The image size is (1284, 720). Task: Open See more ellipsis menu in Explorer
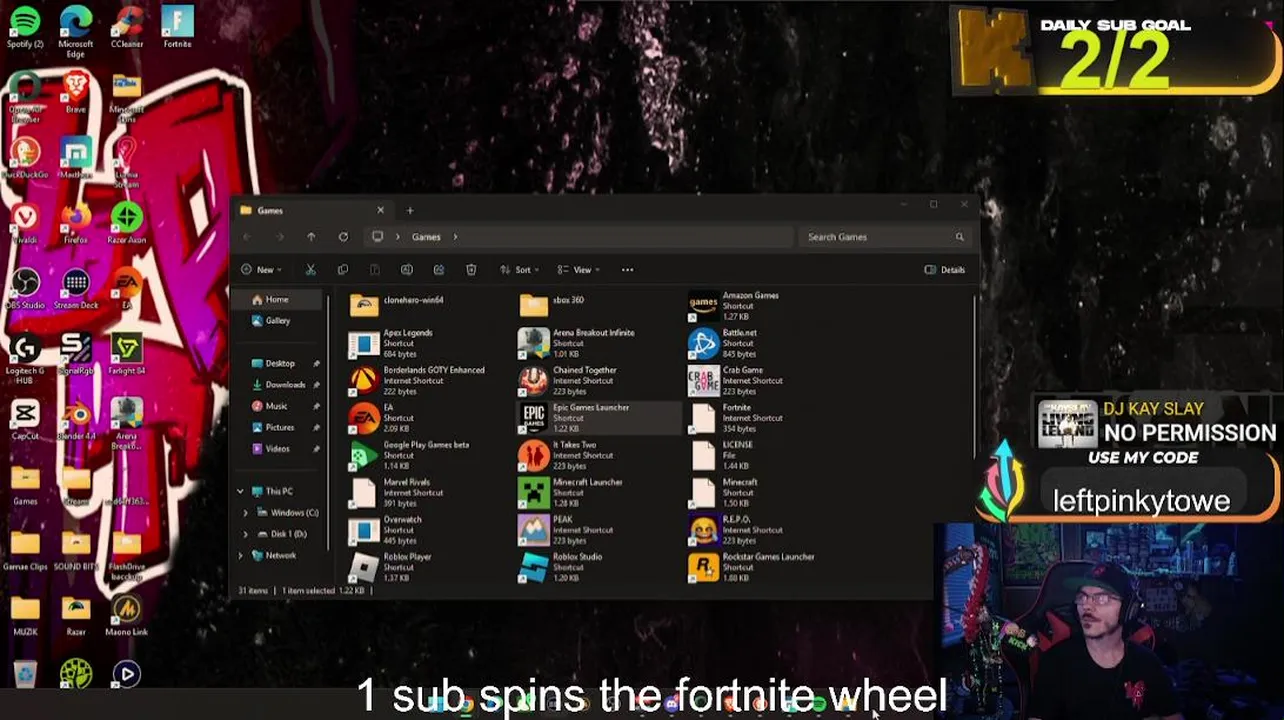point(627,270)
